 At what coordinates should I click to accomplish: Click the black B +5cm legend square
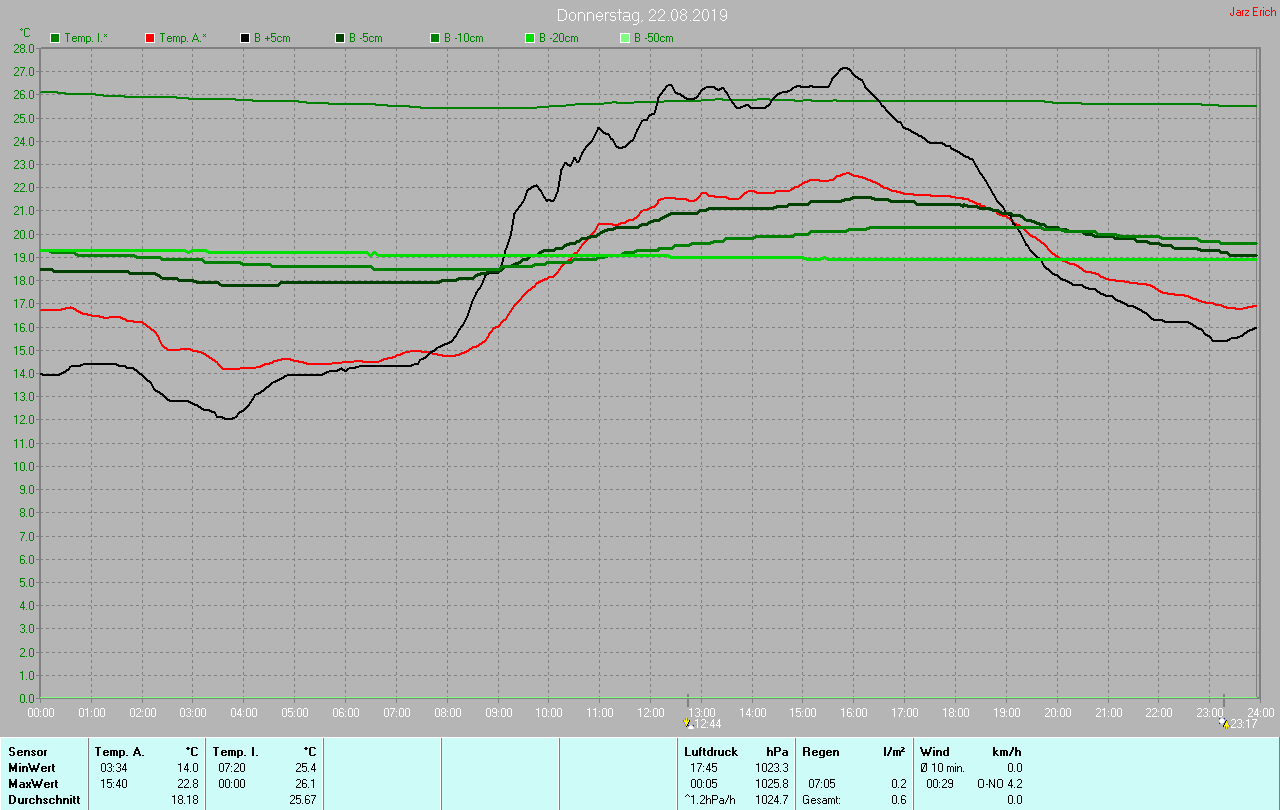coord(245,38)
